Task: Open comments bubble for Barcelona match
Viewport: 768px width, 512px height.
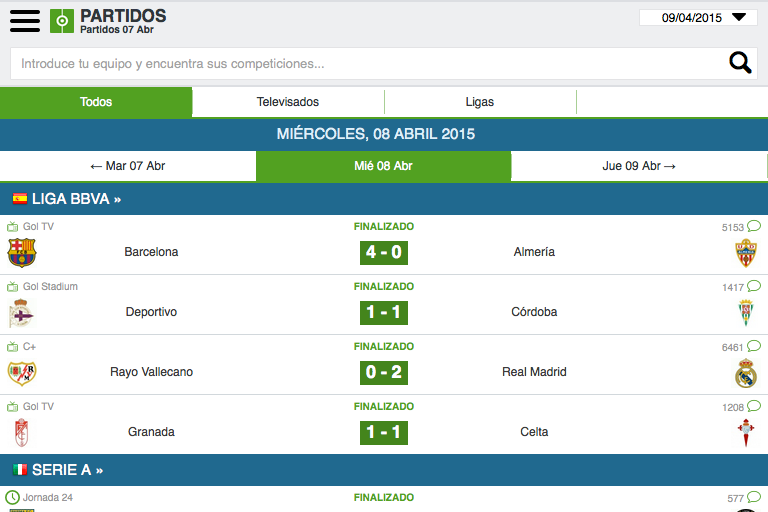Action: coord(753,226)
